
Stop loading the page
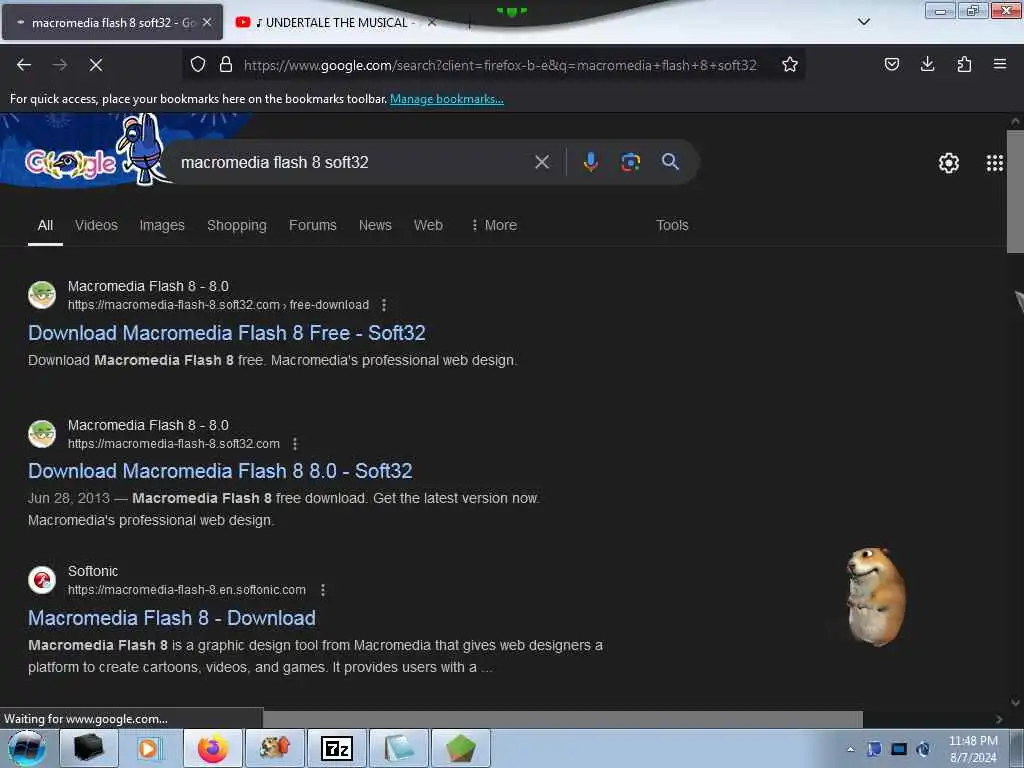(96, 65)
